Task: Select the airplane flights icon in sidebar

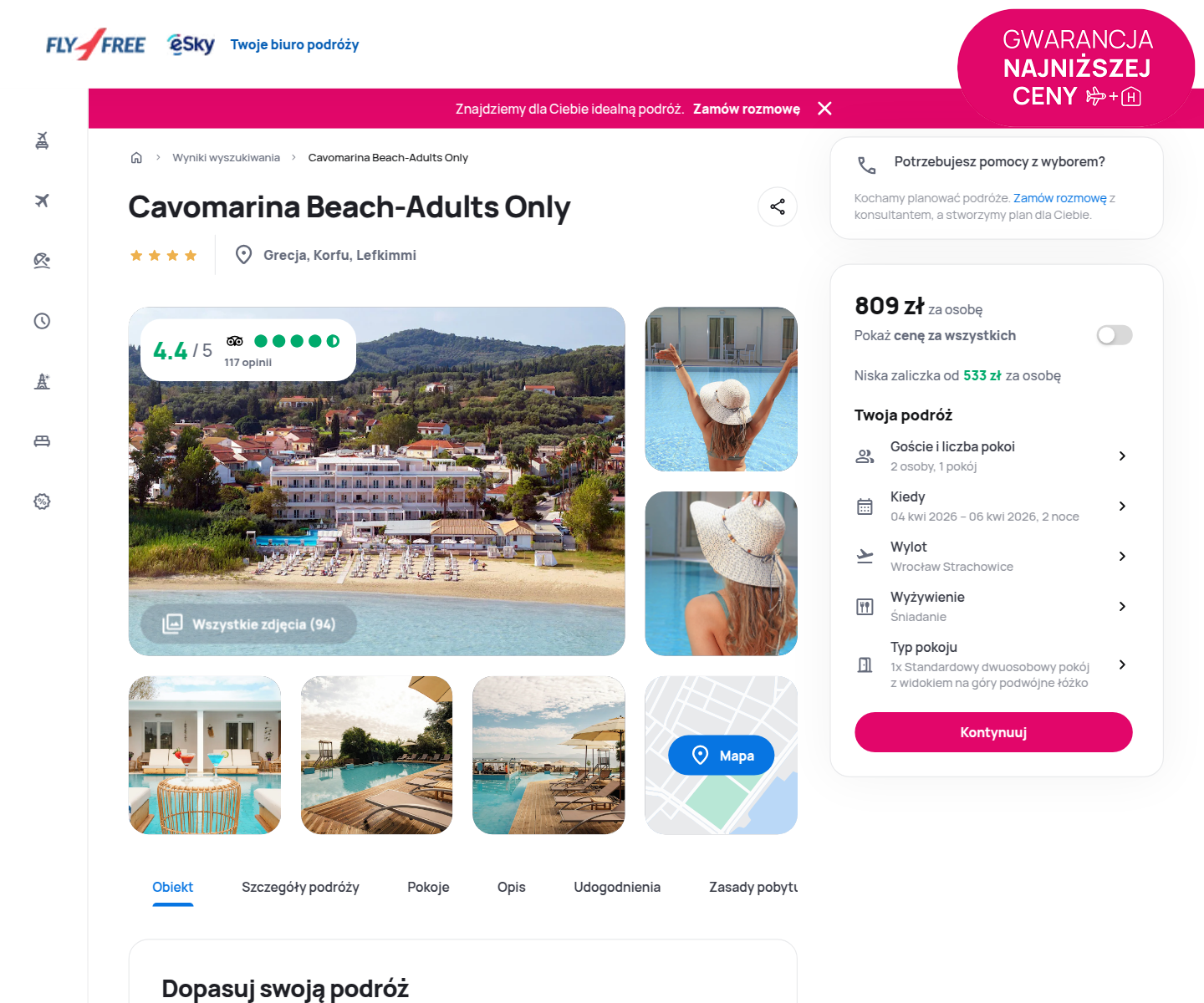Action: 42,201
